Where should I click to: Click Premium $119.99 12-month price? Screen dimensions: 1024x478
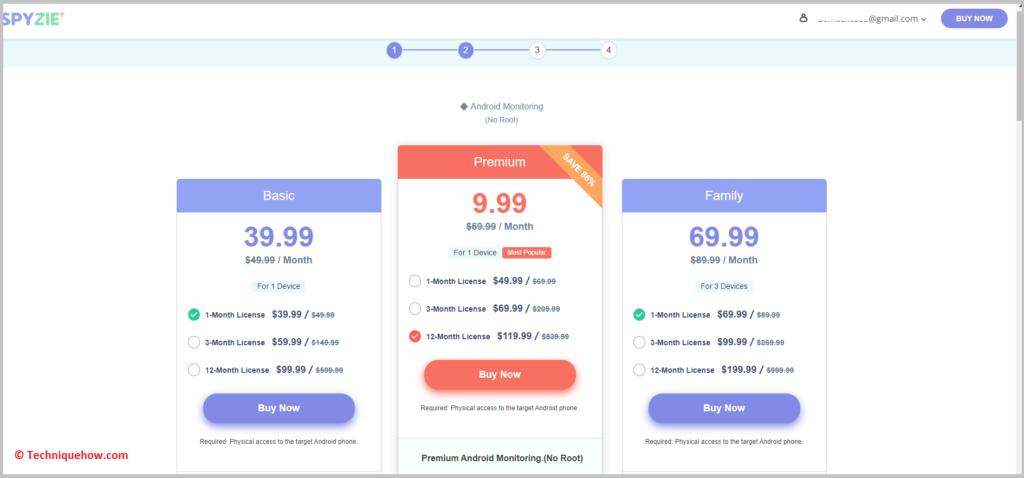[515, 336]
